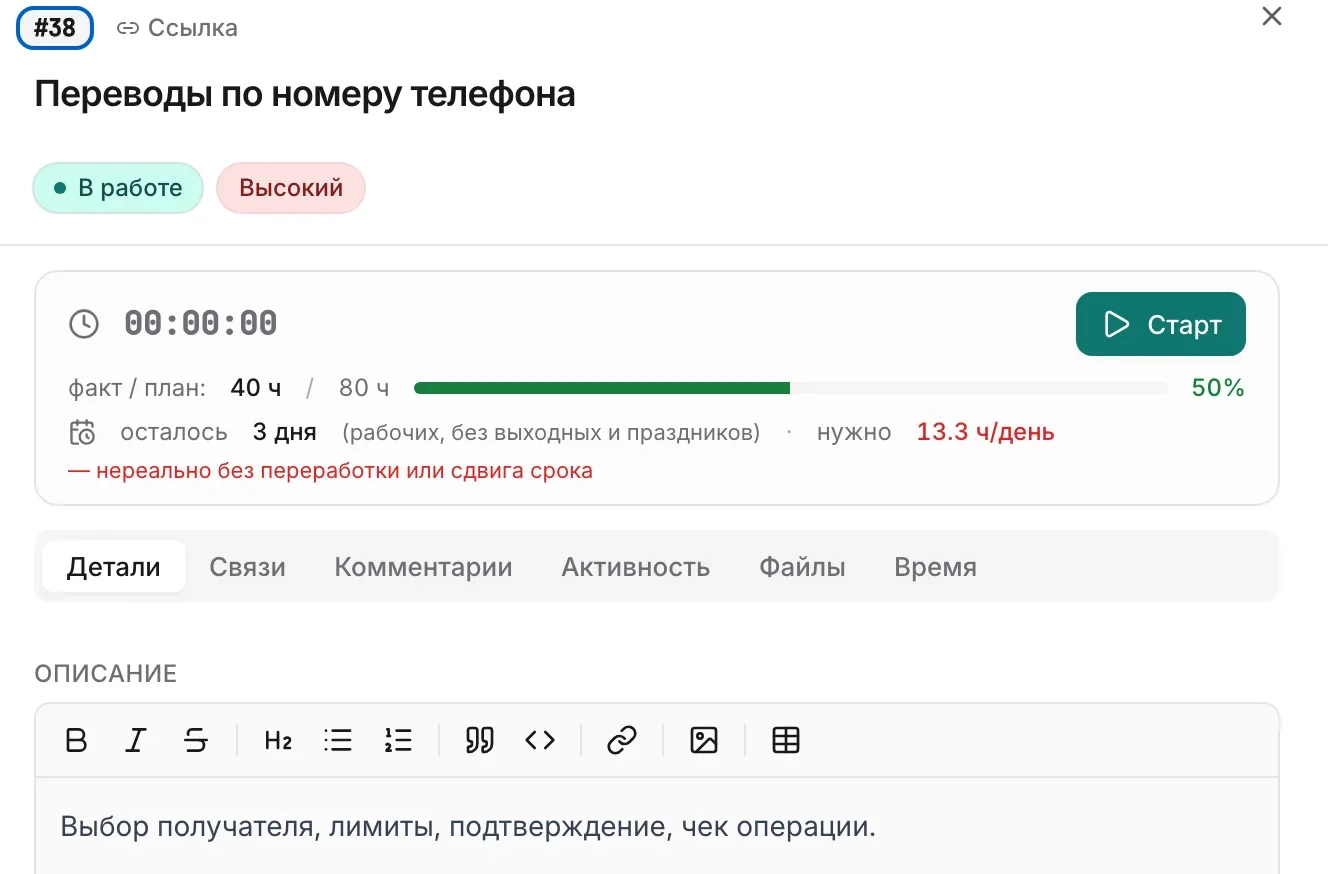Close the task panel with the X

[1272, 16]
